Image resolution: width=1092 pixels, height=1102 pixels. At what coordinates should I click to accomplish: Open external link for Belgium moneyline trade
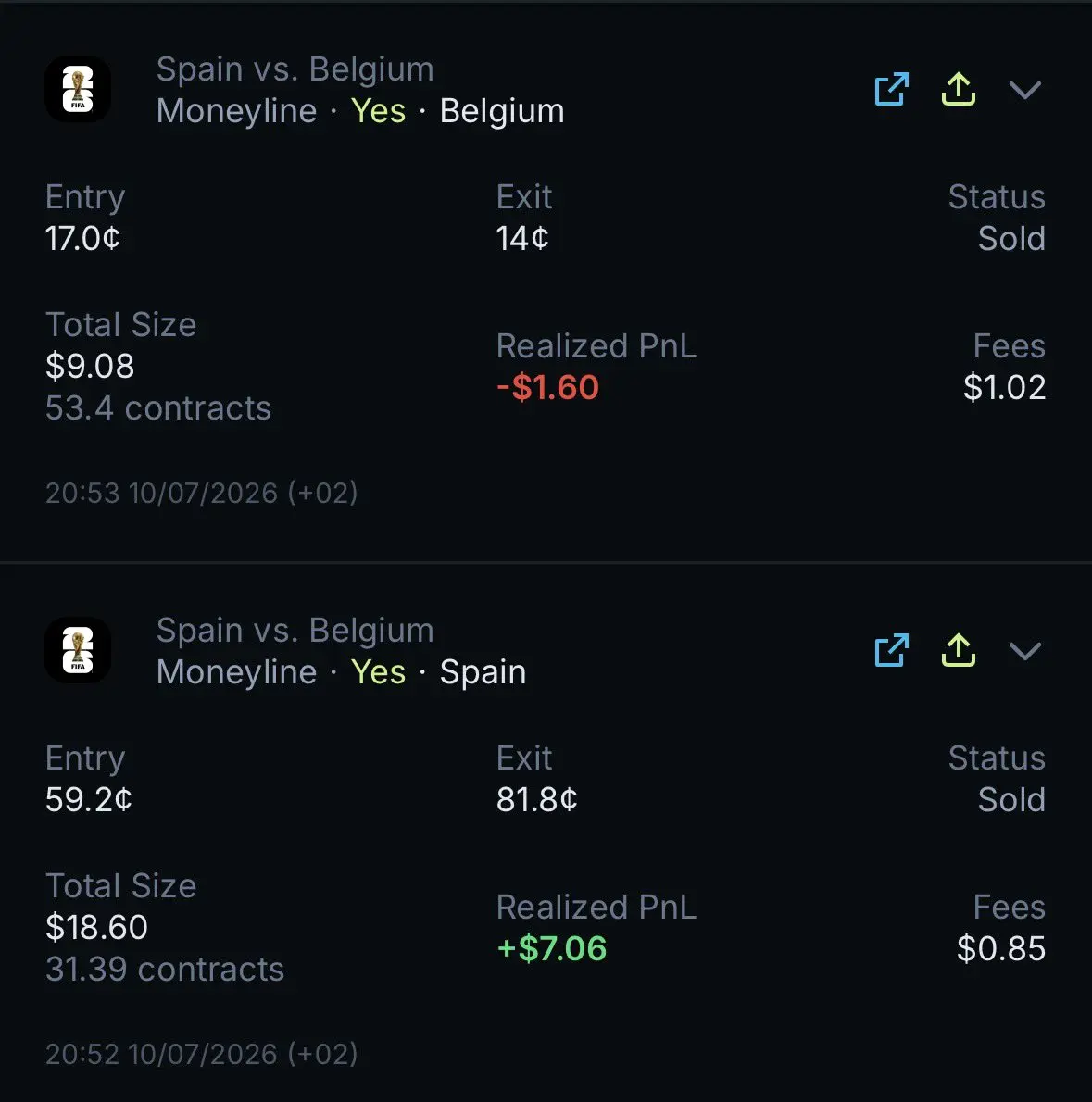tap(892, 89)
